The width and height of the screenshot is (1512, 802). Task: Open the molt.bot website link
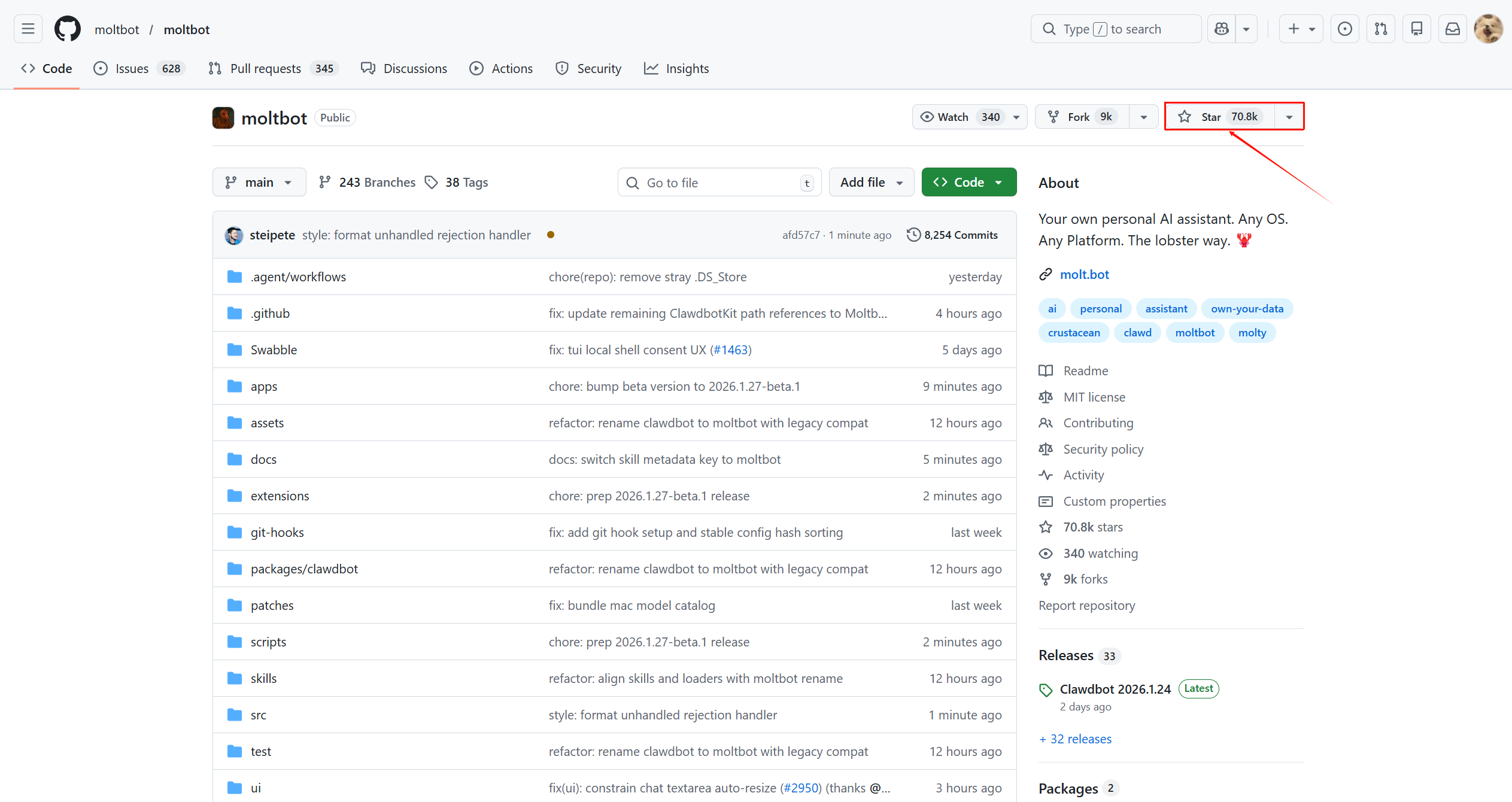click(1084, 275)
